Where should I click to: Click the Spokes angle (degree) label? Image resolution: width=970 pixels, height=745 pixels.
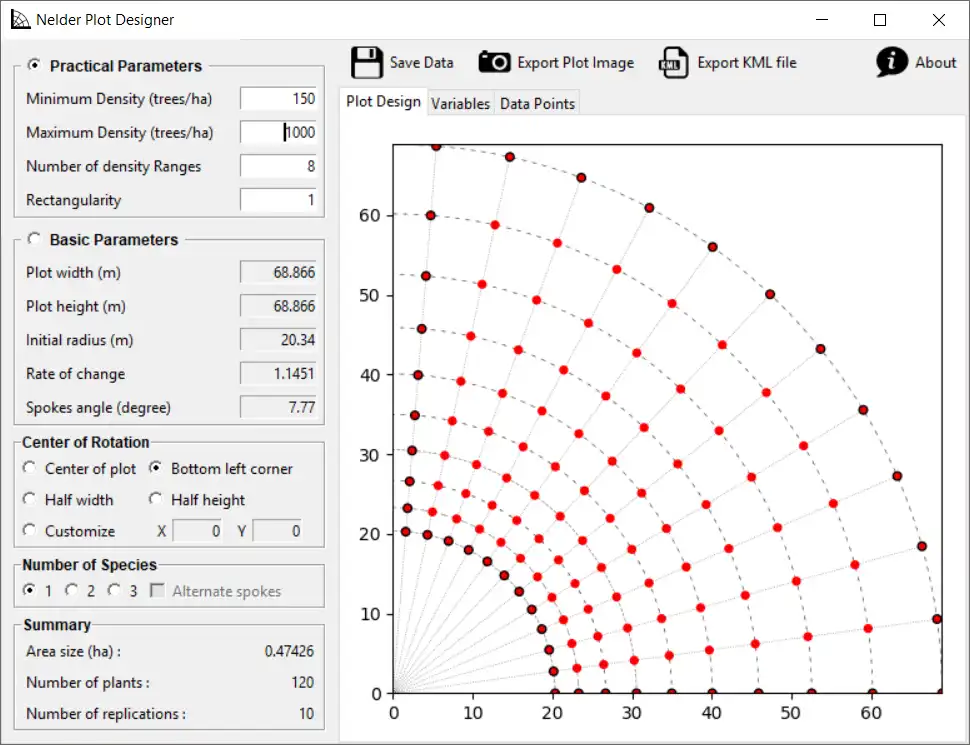[x=98, y=408]
